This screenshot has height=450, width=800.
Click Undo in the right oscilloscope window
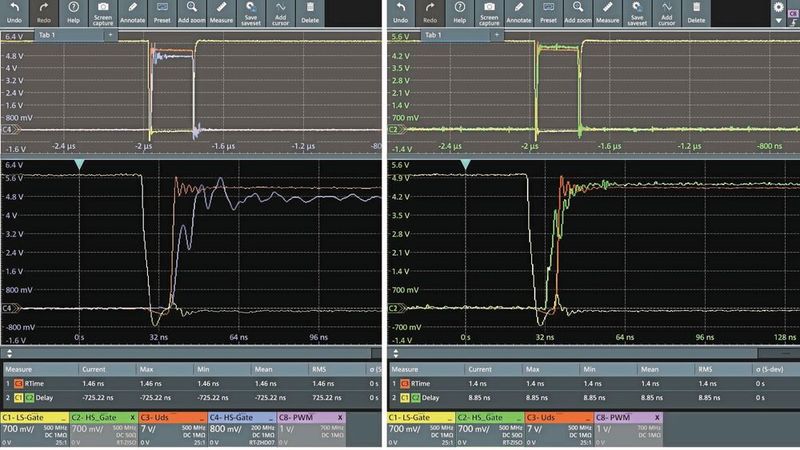(401, 13)
